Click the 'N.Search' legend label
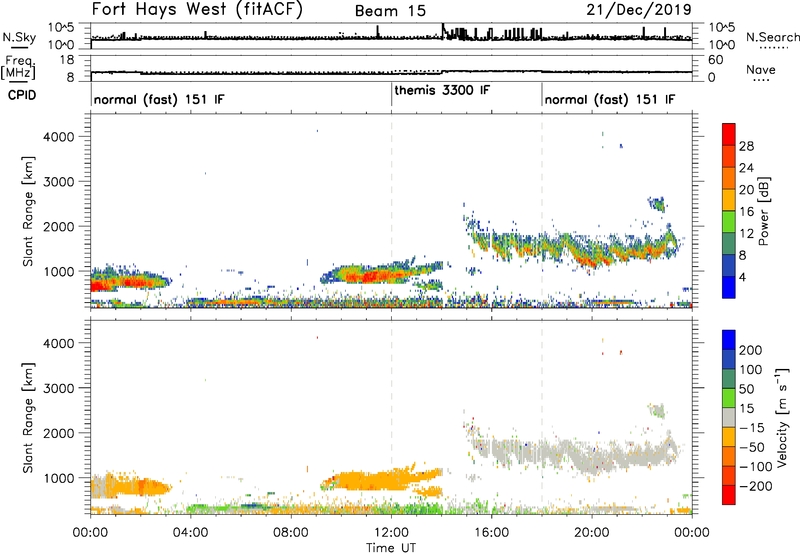The image size is (800, 554). coord(772,37)
